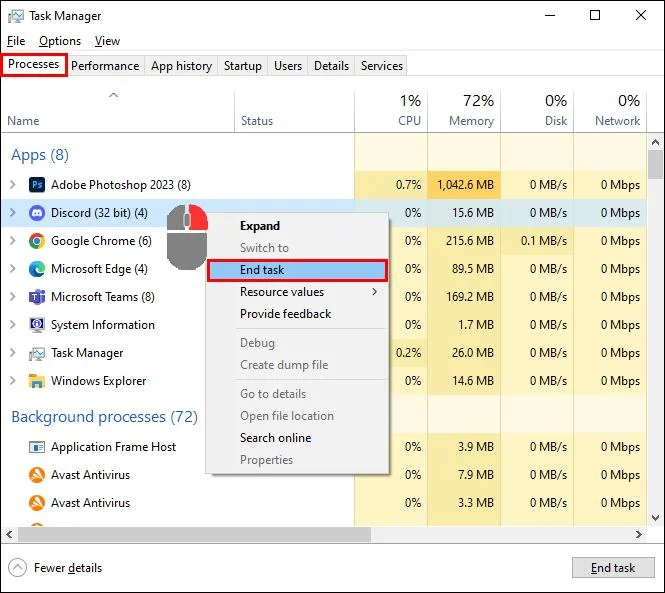Click the 169.2 MB memory value
The width and height of the screenshot is (665, 593).
[470, 297]
